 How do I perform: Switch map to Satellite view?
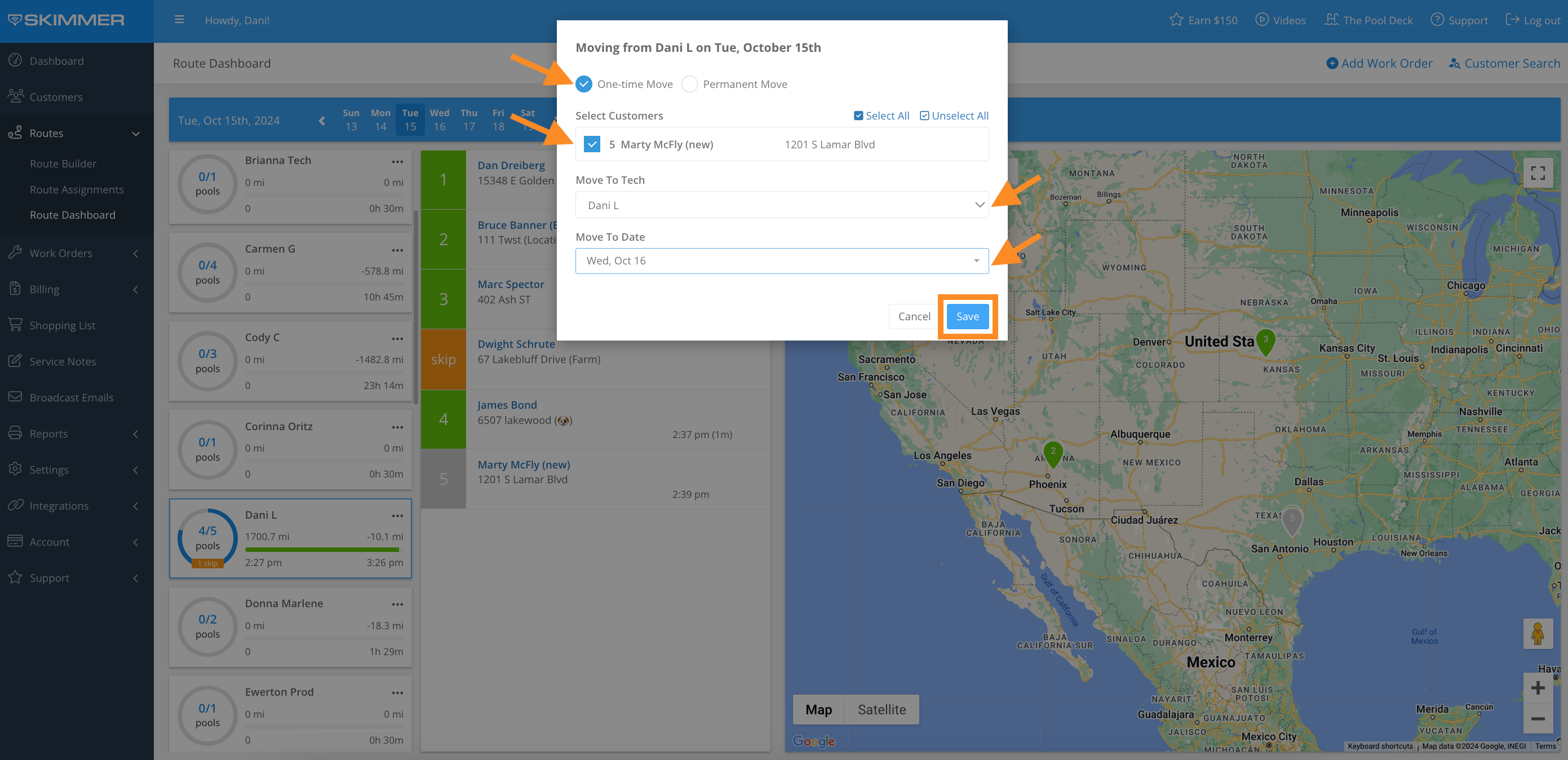click(882, 709)
